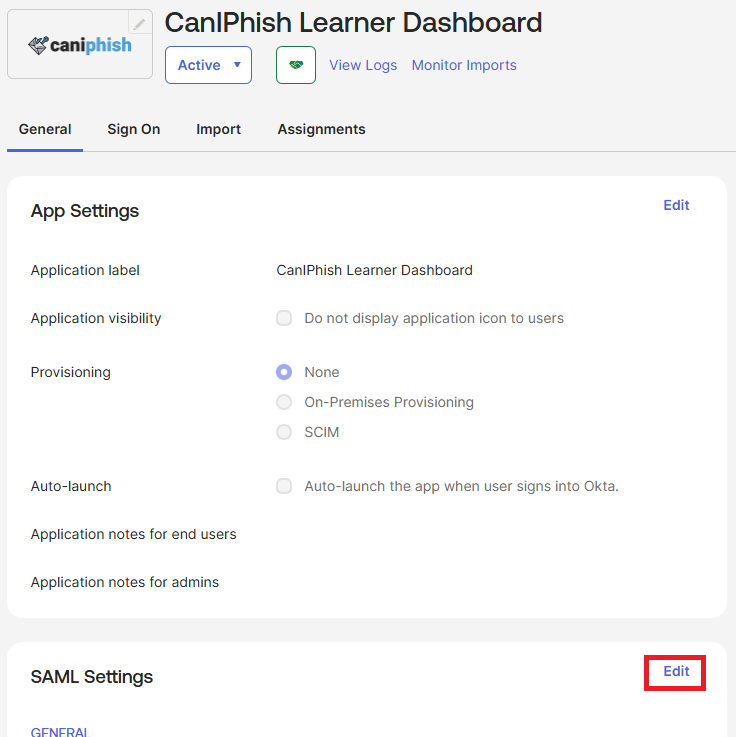Select the SCIM provisioning radio button

(x=284, y=432)
